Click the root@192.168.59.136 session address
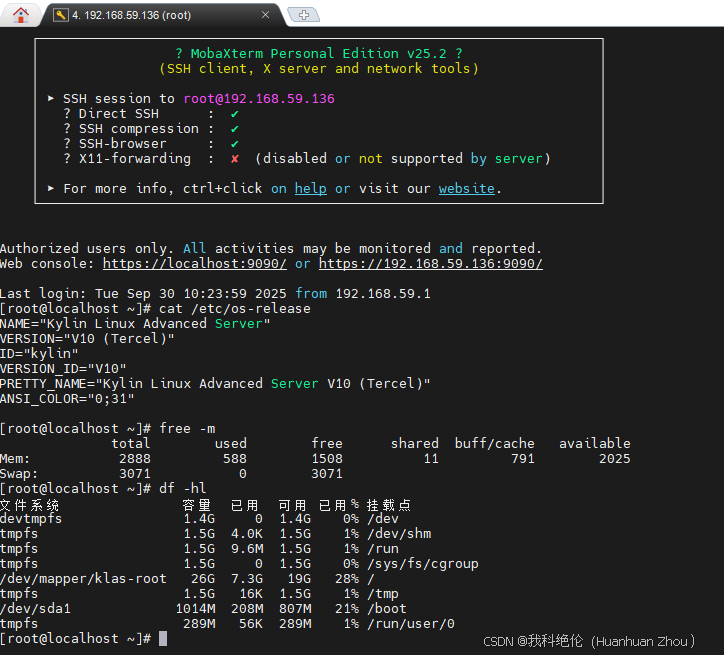 tap(259, 99)
